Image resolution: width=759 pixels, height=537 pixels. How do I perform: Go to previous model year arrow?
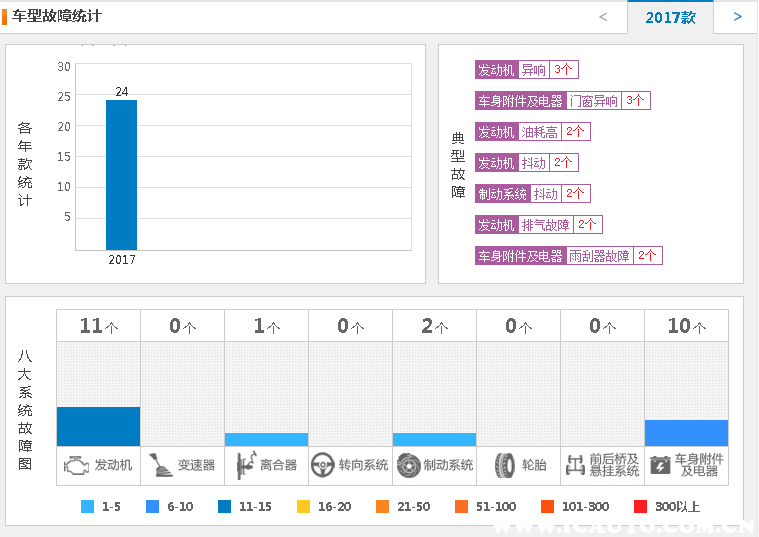pyautogui.click(x=603, y=17)
